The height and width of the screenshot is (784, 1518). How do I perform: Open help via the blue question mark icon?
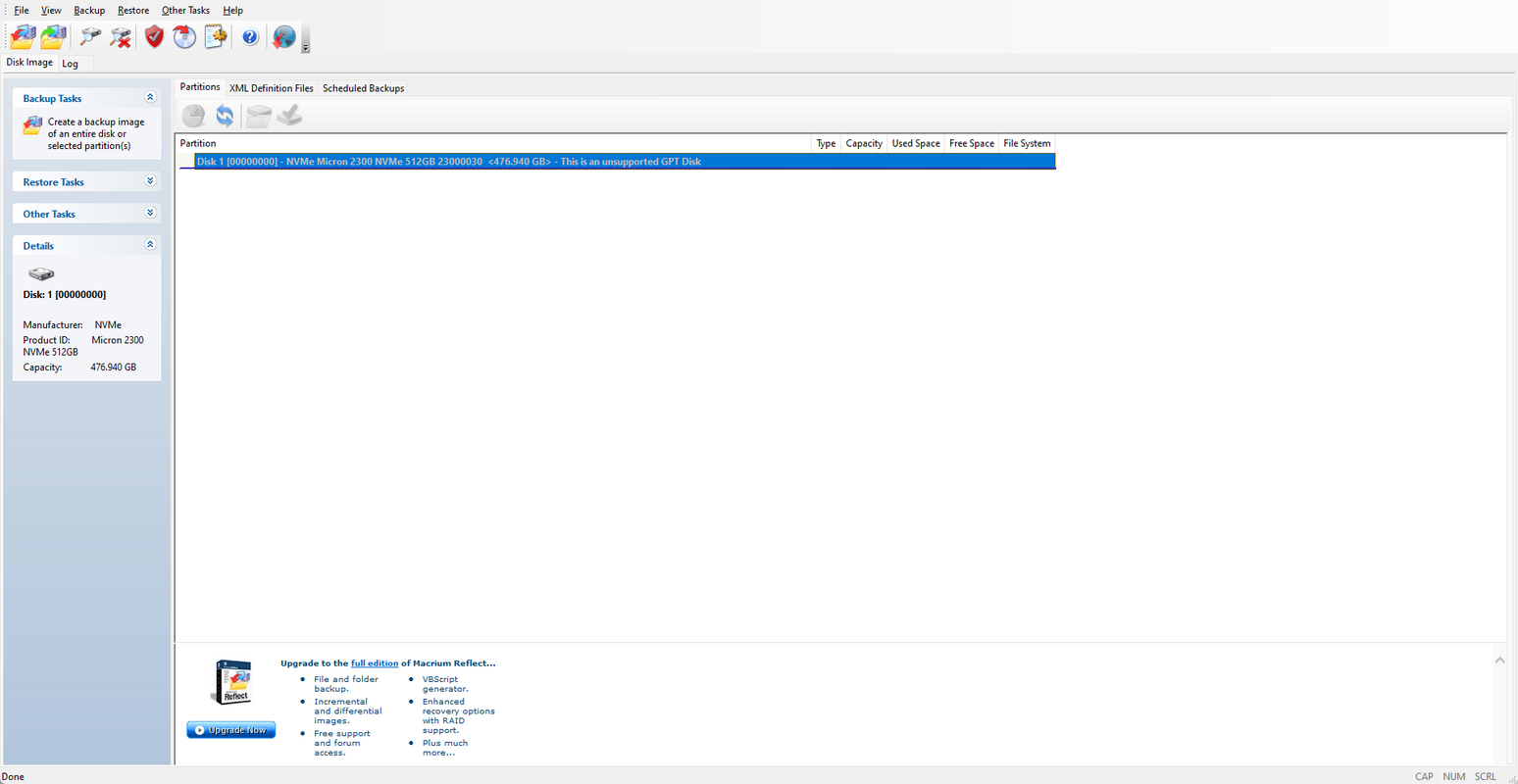click(x=250, y=37)
